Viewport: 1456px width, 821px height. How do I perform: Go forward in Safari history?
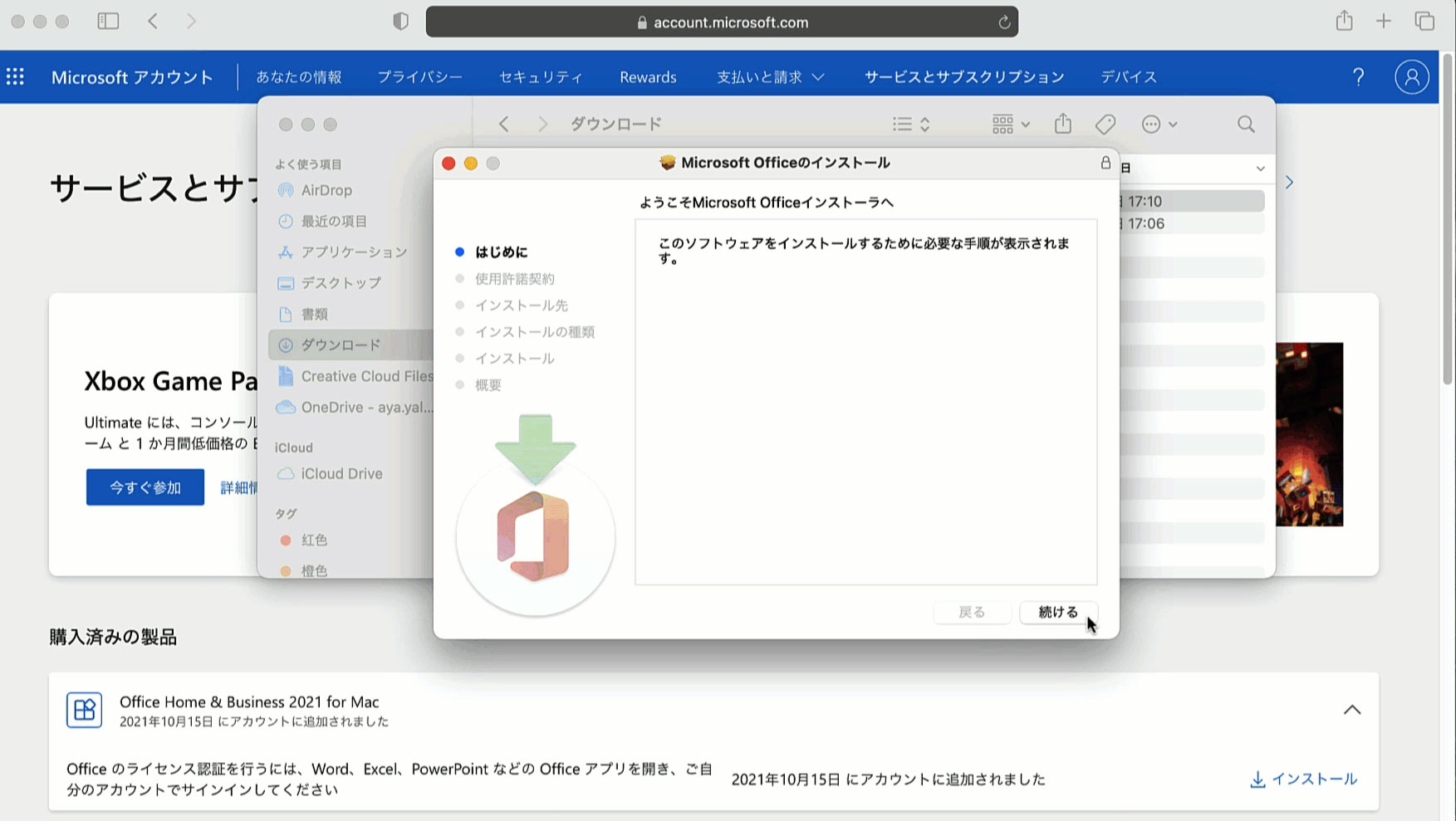coord(191,22)
